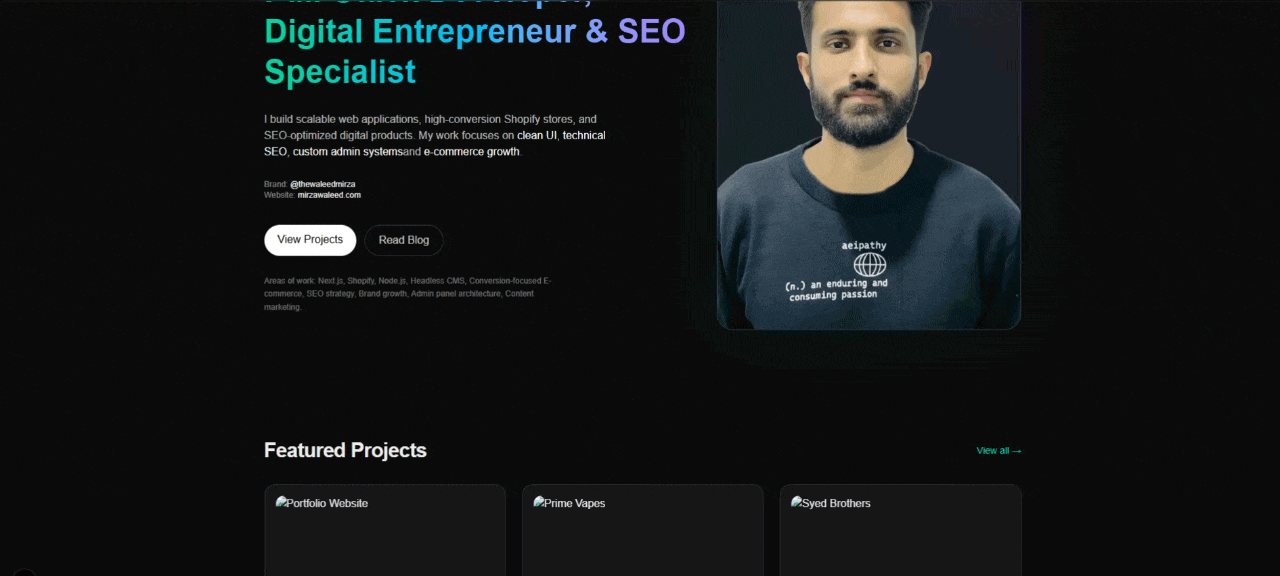The height and width of the screenshot is (576, 1280).
Task: Open the Prime Vapes project card
Action: coord(643,530)
